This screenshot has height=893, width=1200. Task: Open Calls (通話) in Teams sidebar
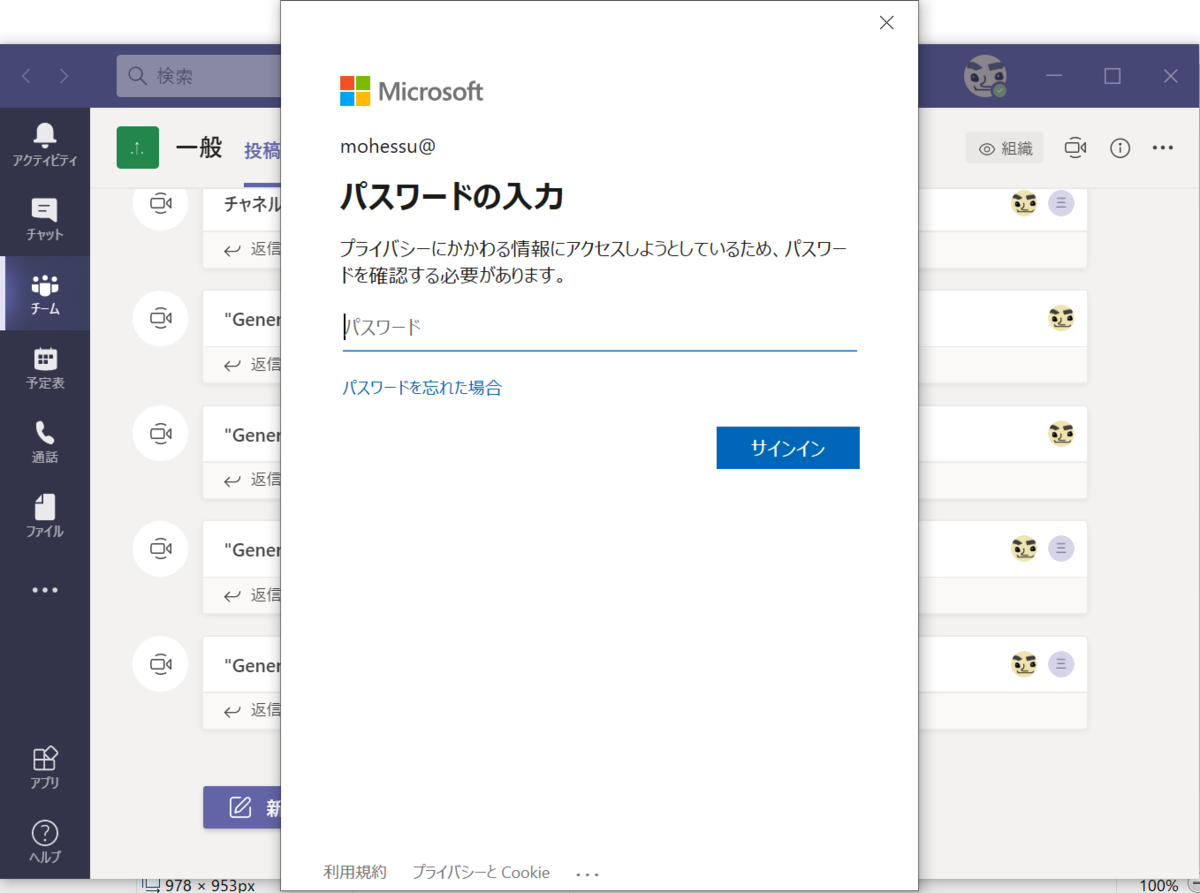tap(44, 441)
